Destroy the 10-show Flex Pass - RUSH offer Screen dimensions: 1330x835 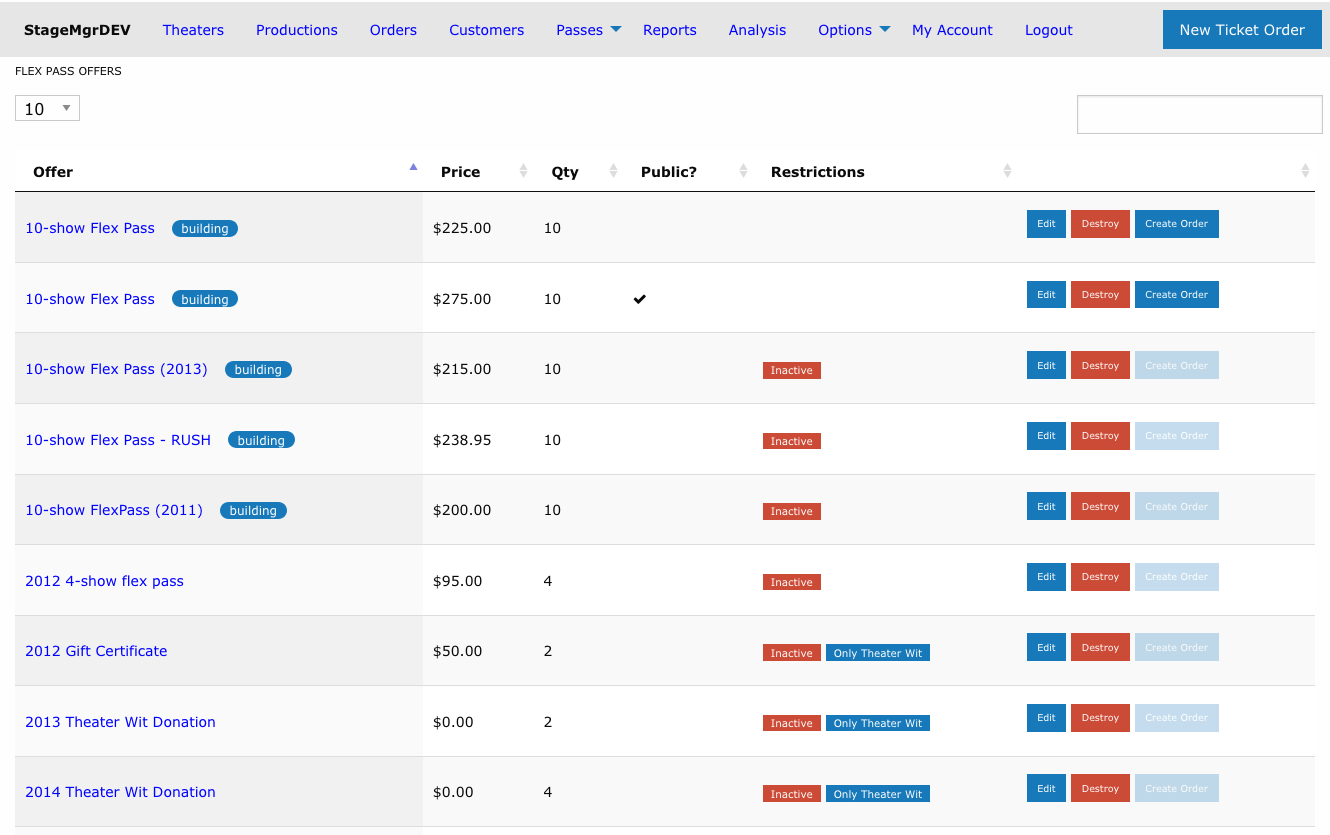point(1100,436)
